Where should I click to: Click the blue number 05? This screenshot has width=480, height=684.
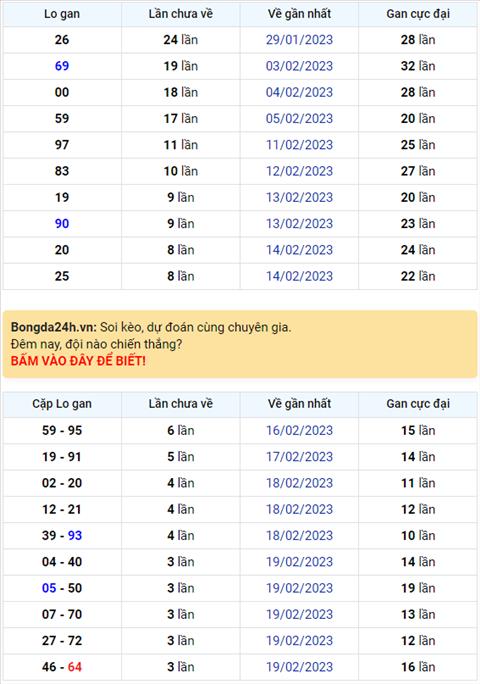[x=49, y=588]
